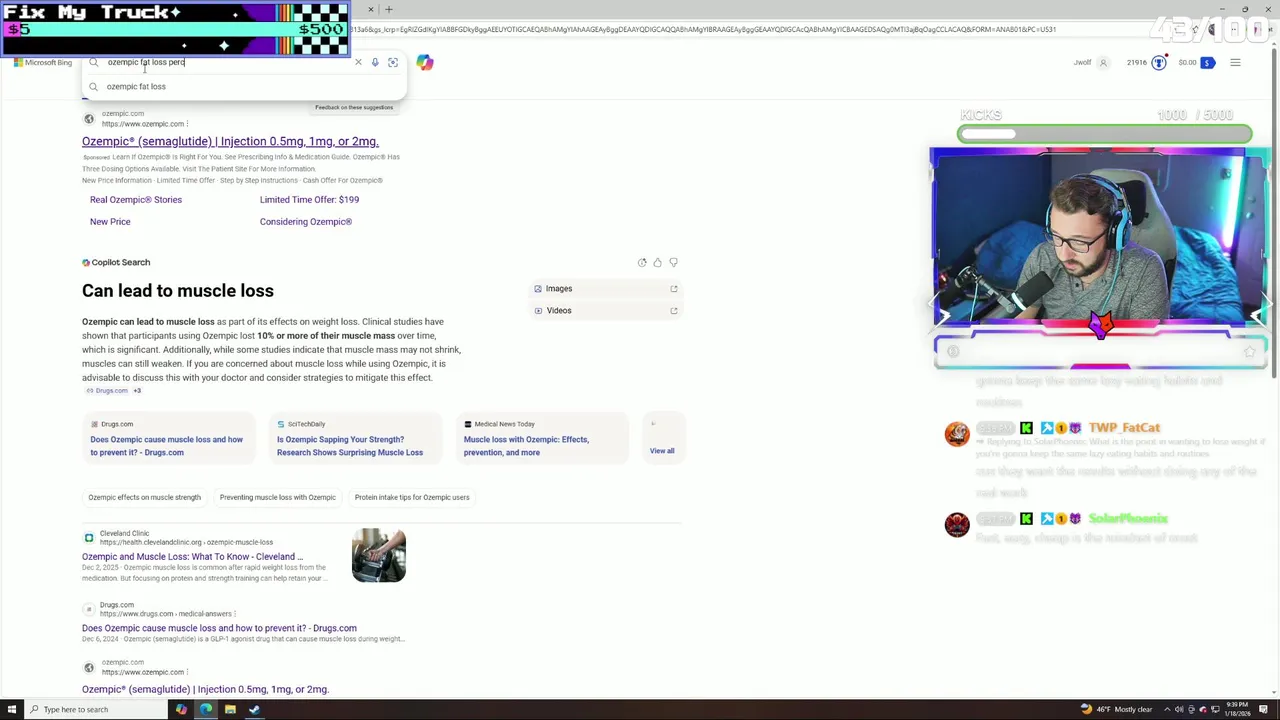Screen dimensions: 1280x720
Task: Open the Cleveland Clinic result thumbnail image
Action: coord(379,555)
